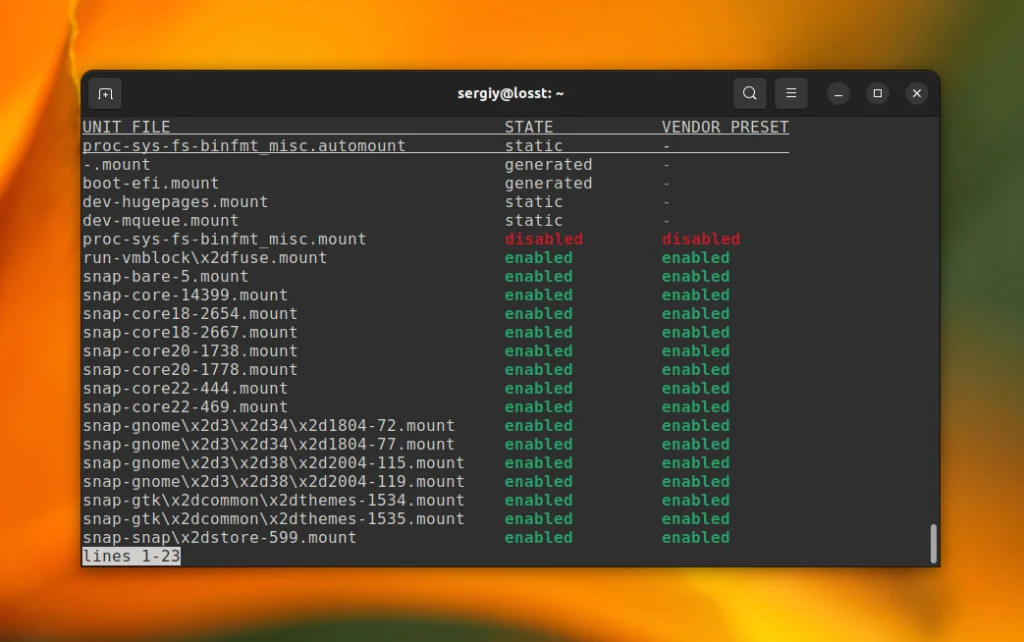
Task: Click 'enabled' state of snap-bare-5.mount
Action: (539, 276)
